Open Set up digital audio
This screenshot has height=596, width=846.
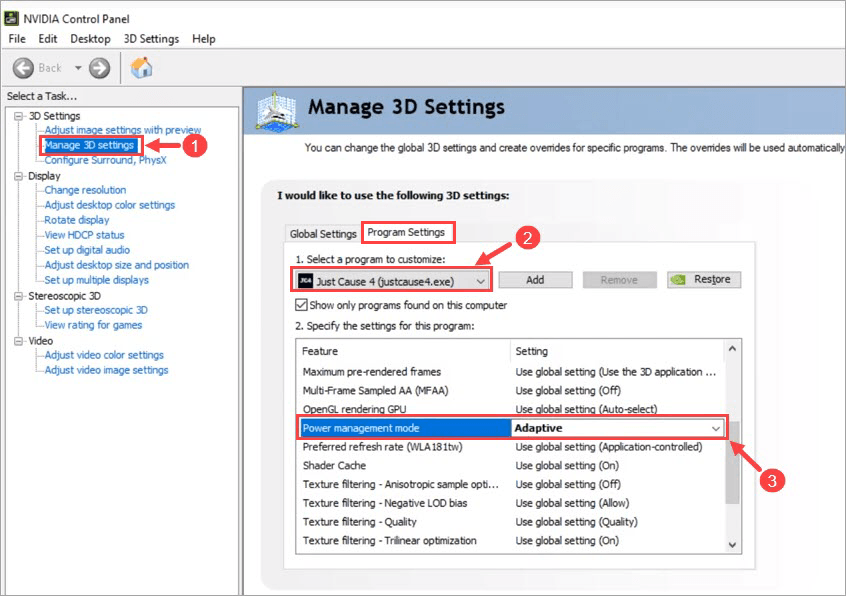coord(87,250)
